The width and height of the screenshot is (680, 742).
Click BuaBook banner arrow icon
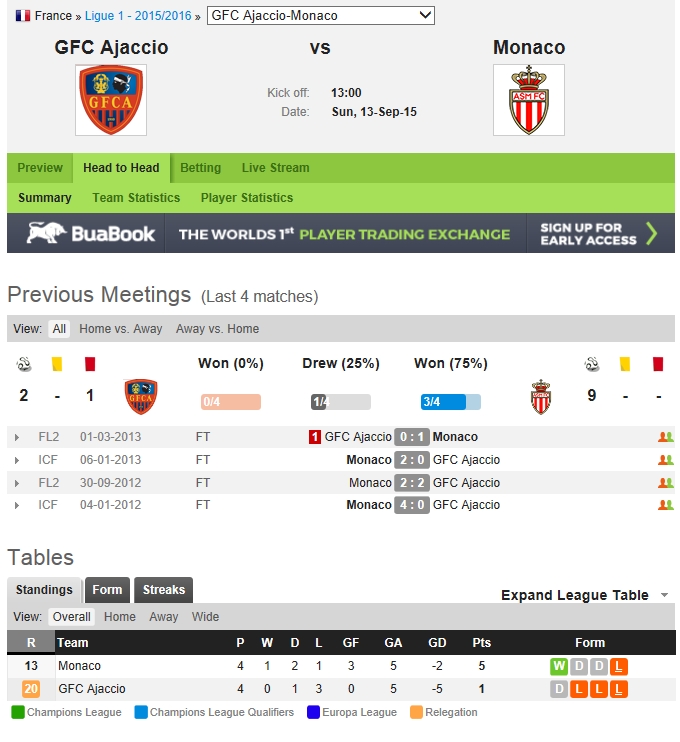point(651,234)
